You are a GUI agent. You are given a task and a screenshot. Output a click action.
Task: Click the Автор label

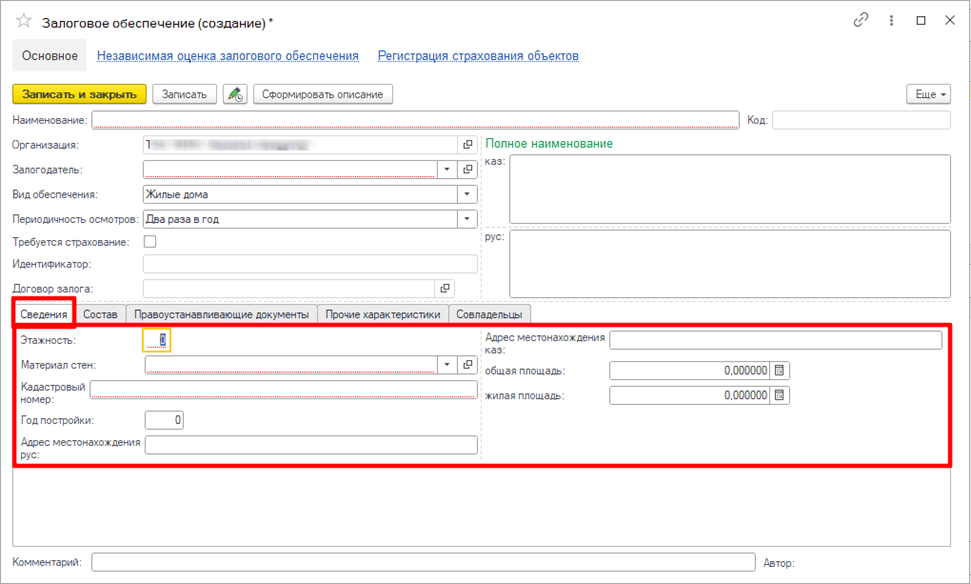coord(778,563)
